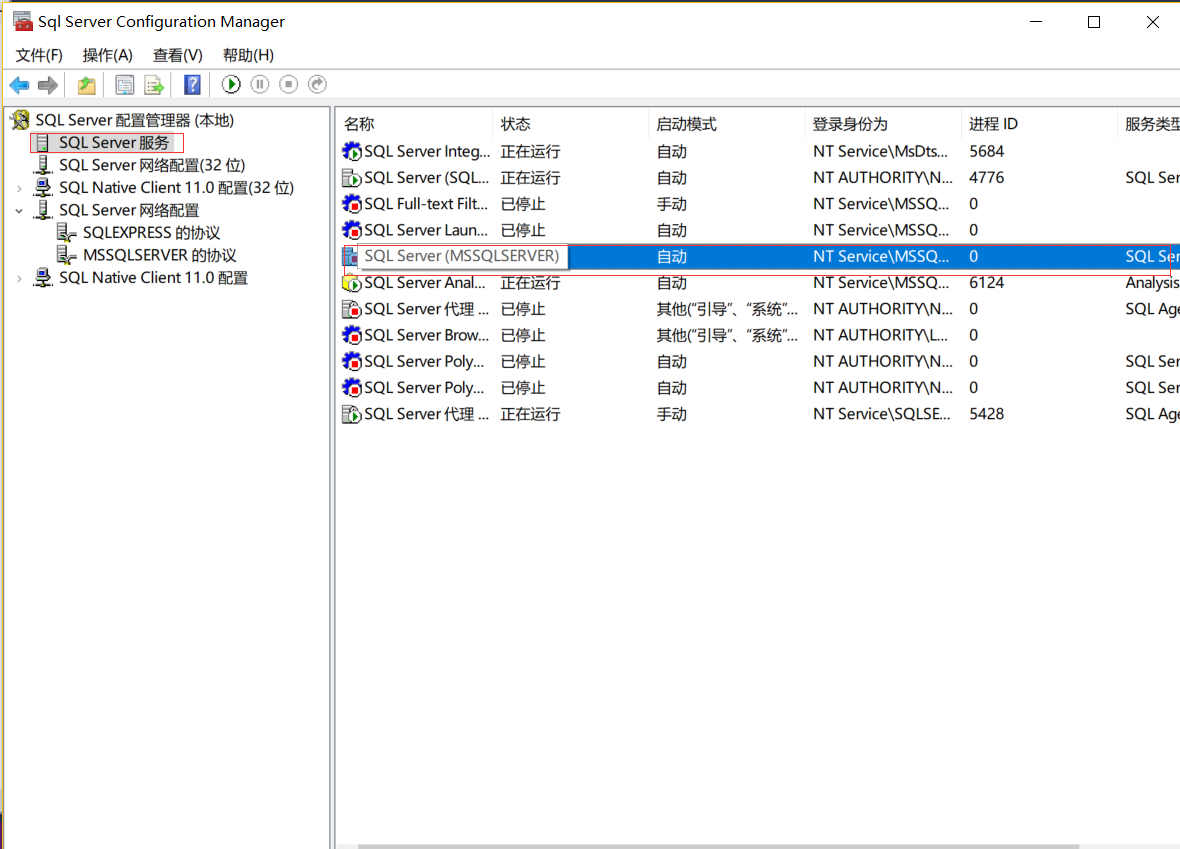The height and width of the screenshot is (849, 1180).
Task: Open the 操作(A) menu
Action: tap(107, 55)
